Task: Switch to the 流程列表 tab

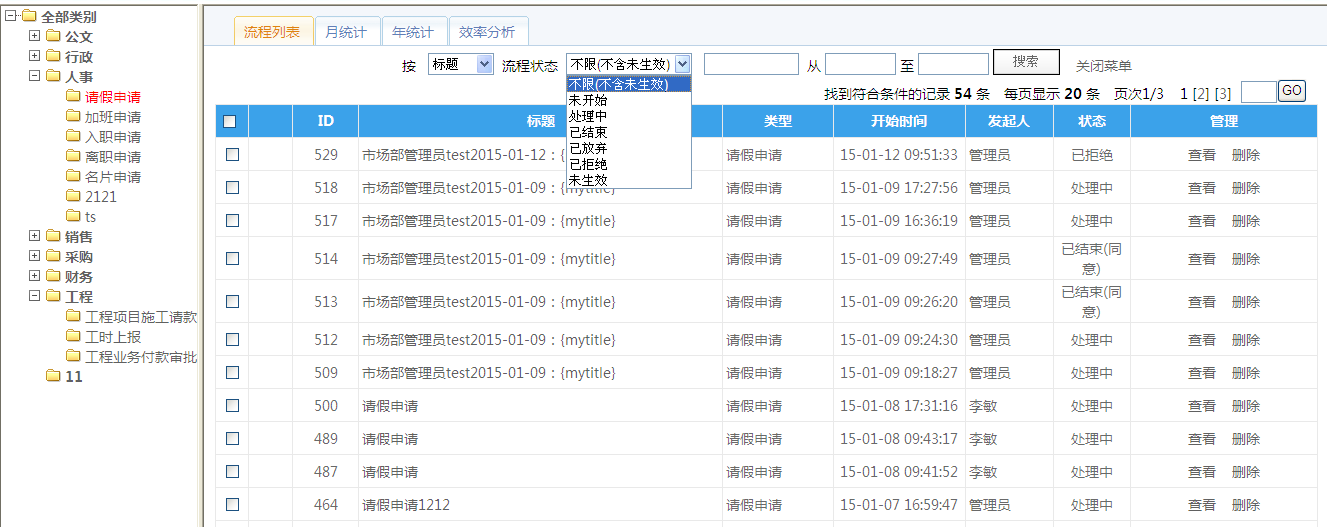Action: pyautogui.click(x=272, y=32)
